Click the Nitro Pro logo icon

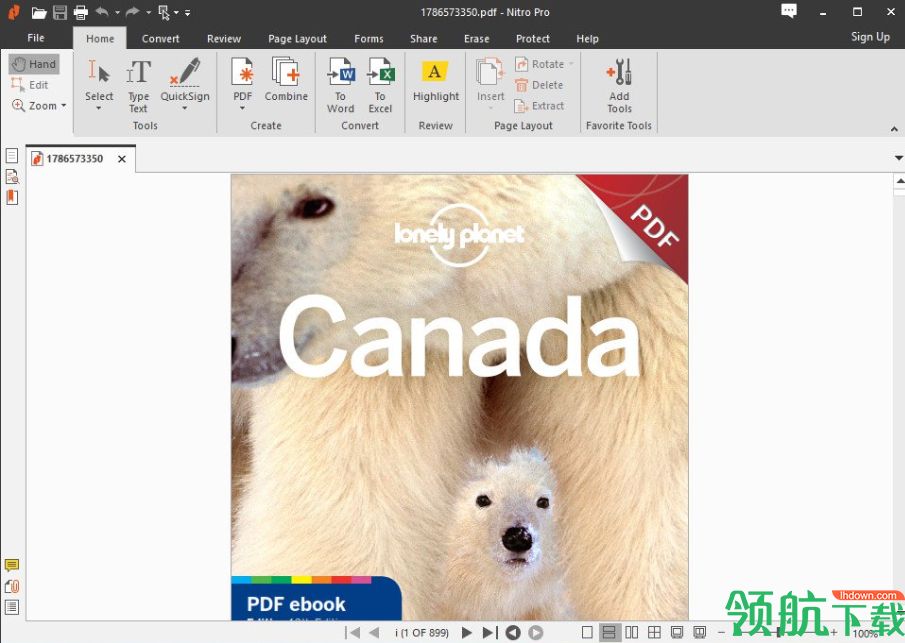pyautogui.click(x=14, y=12)
